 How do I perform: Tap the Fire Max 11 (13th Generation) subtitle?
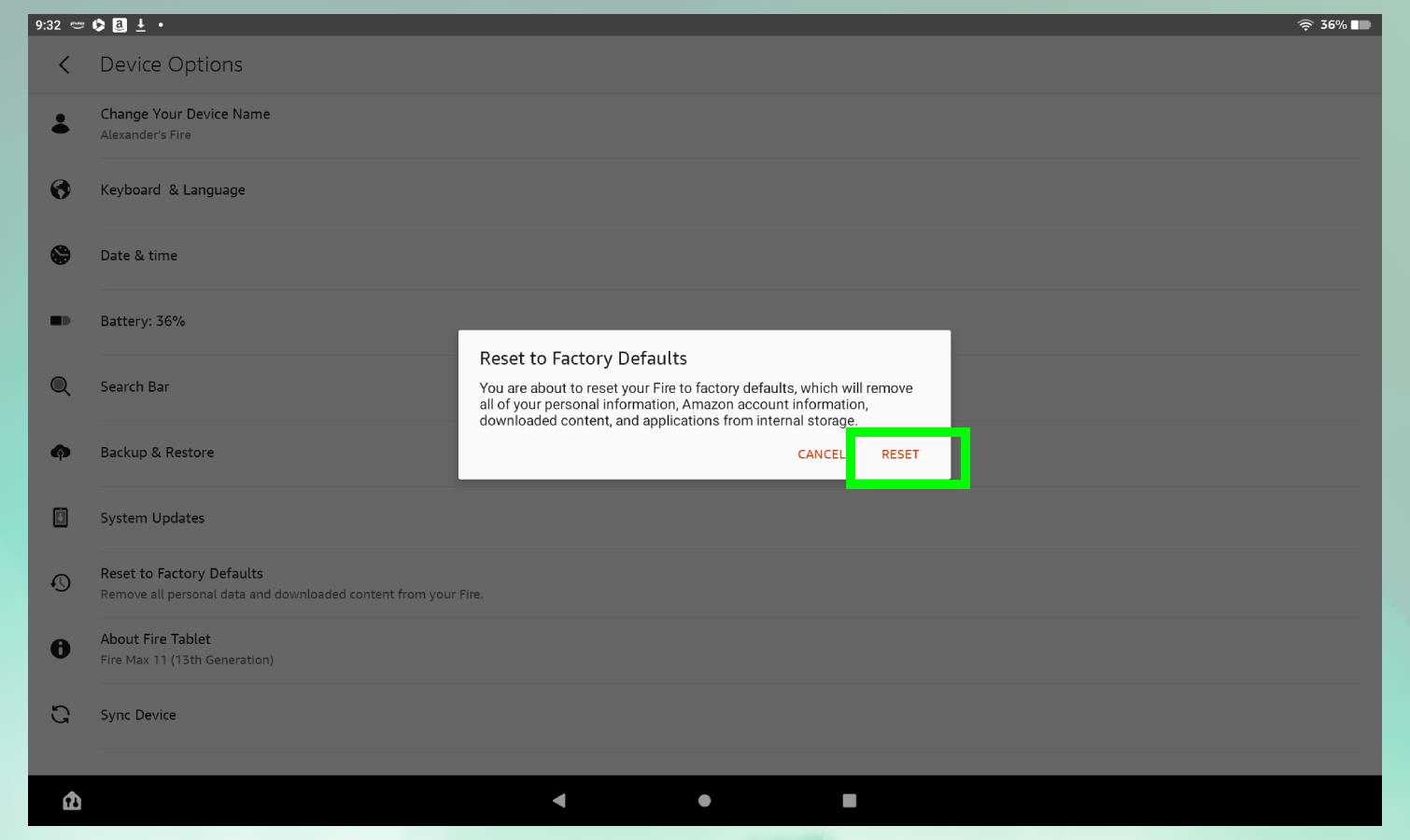click(187, 660)
